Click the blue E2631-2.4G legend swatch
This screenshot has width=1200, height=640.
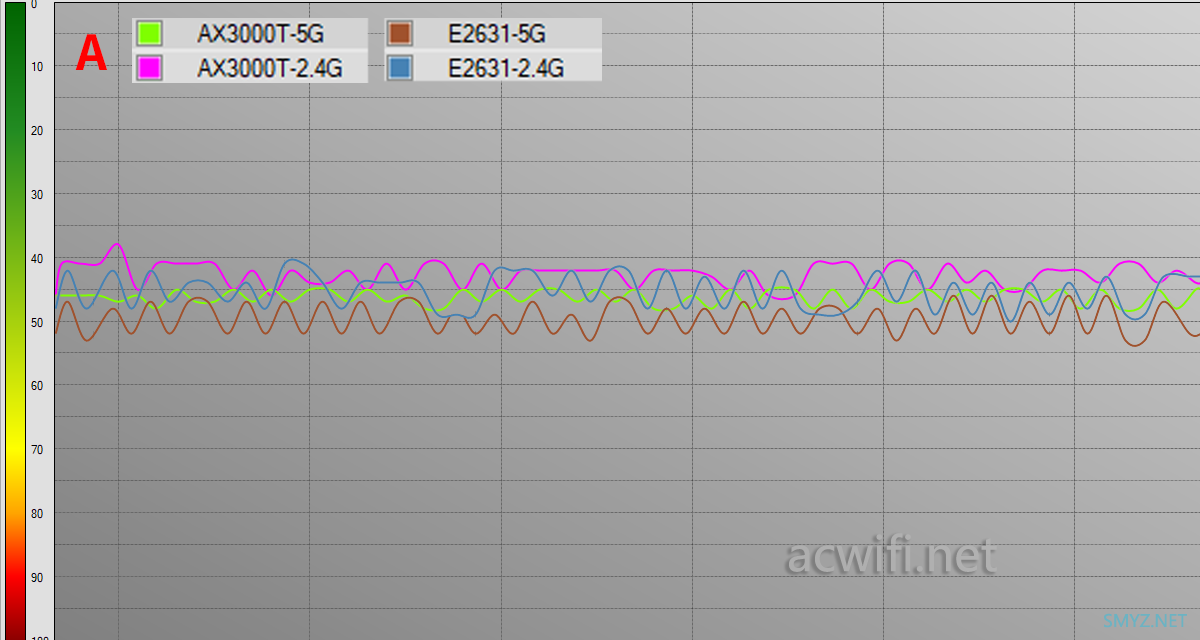[400, 68]
